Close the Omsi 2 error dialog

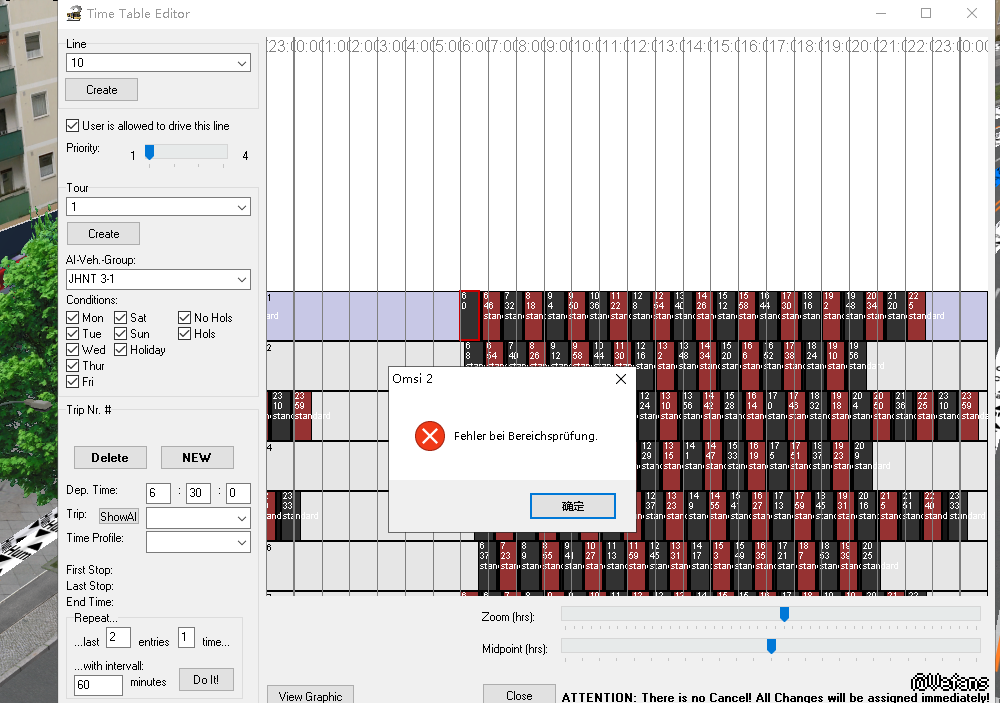(620, 380)
